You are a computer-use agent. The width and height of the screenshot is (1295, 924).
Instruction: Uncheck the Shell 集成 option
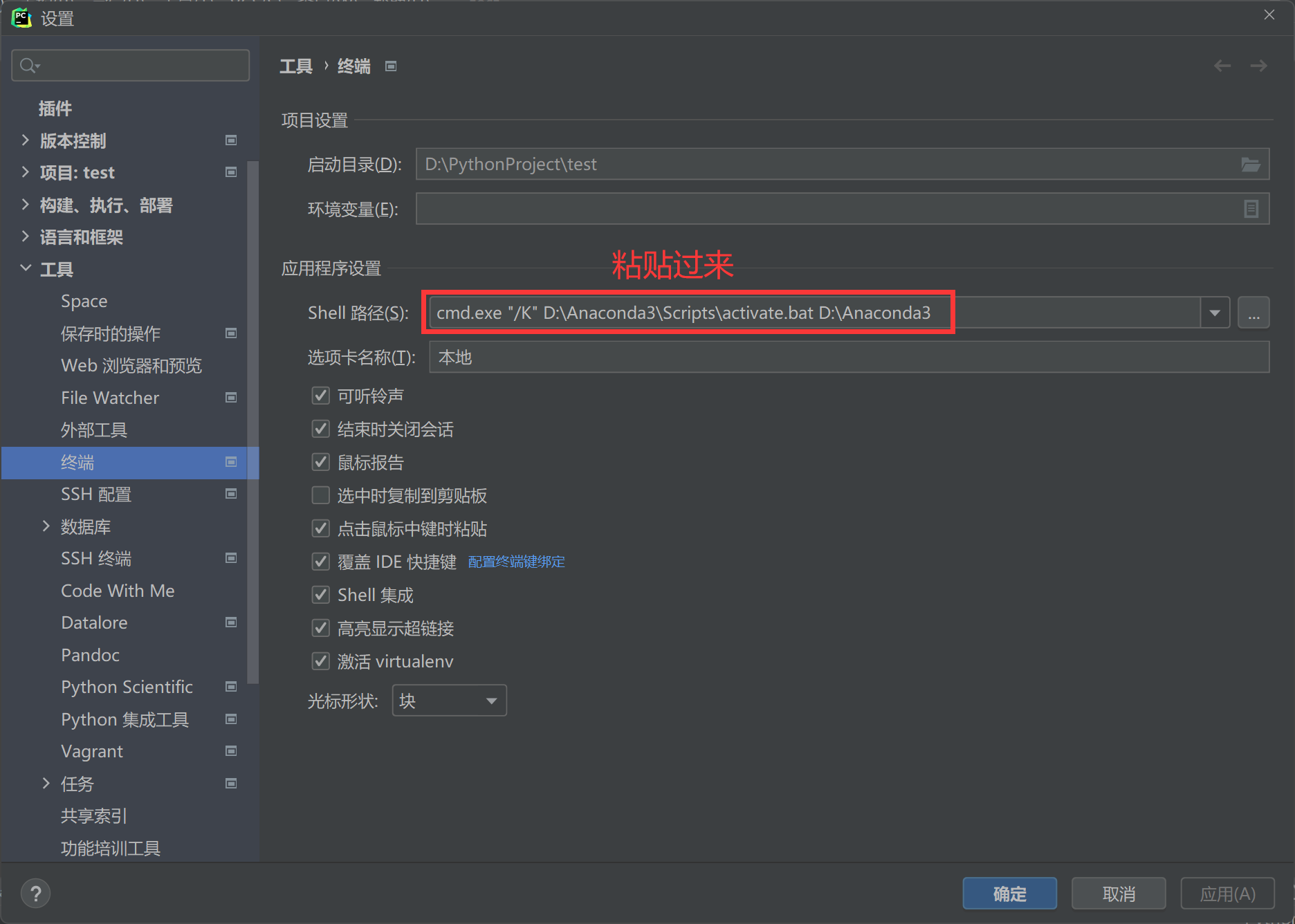click(x=320, y=594)
